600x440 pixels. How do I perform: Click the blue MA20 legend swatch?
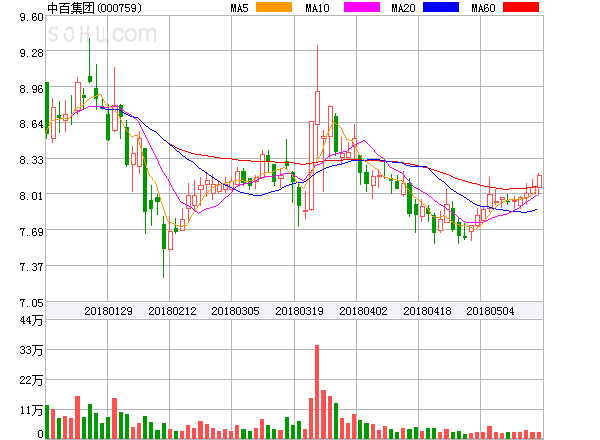click(x=441, y=7)
